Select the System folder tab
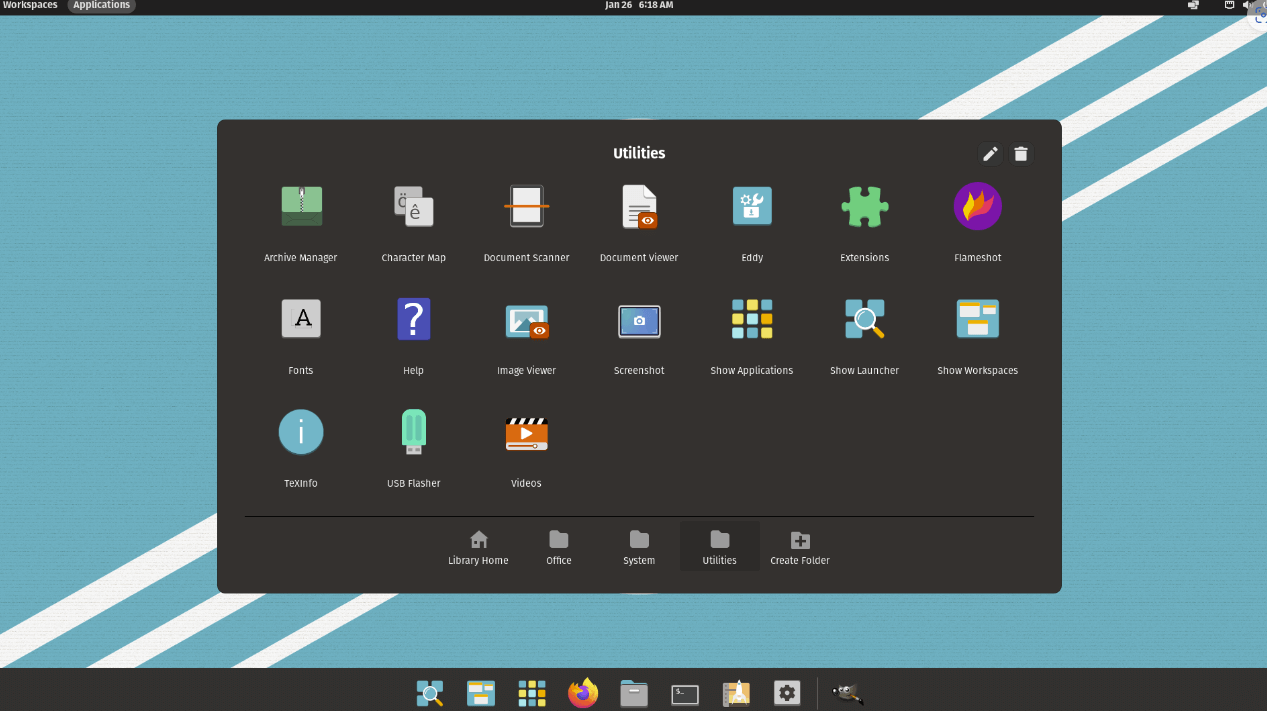 [x=639, y=547]
